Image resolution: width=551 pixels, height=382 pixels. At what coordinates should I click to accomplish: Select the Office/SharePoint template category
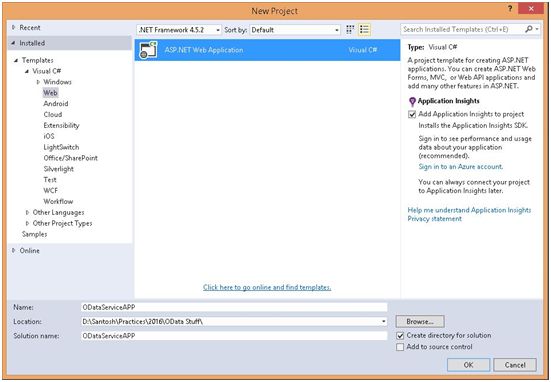pos(71,158)
